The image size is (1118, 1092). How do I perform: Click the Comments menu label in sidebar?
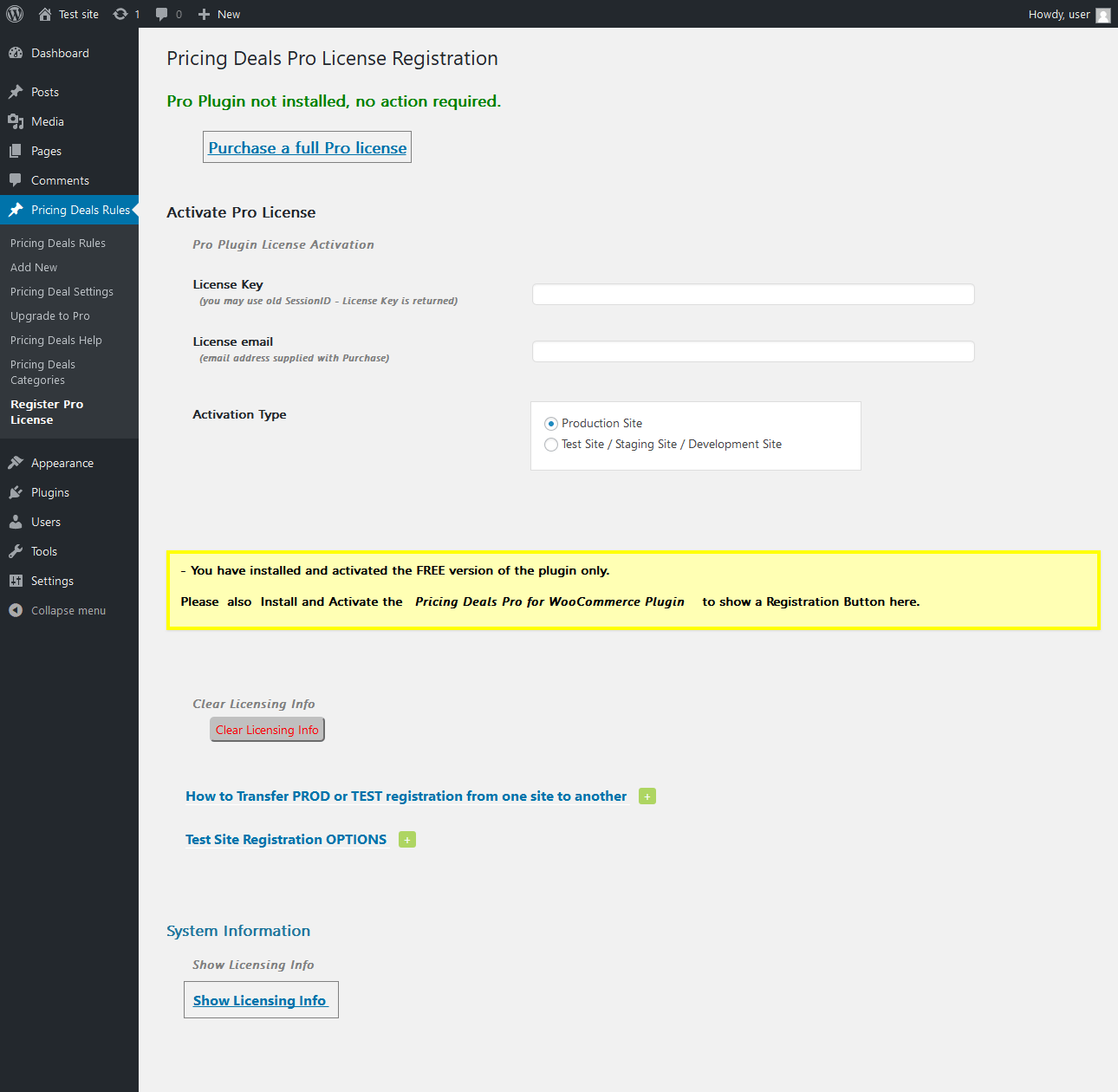60,180
